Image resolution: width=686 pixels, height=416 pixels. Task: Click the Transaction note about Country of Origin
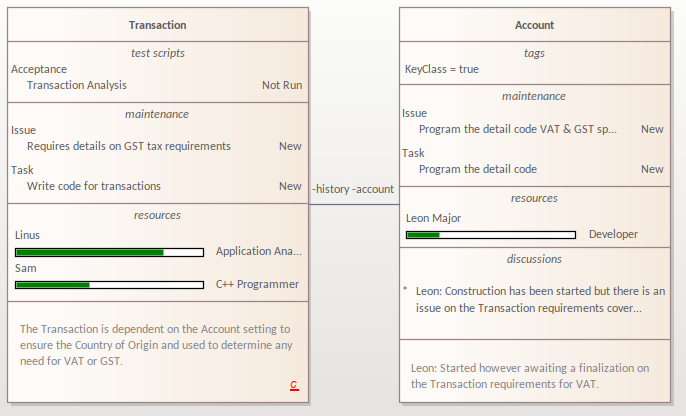click(156, 344)
